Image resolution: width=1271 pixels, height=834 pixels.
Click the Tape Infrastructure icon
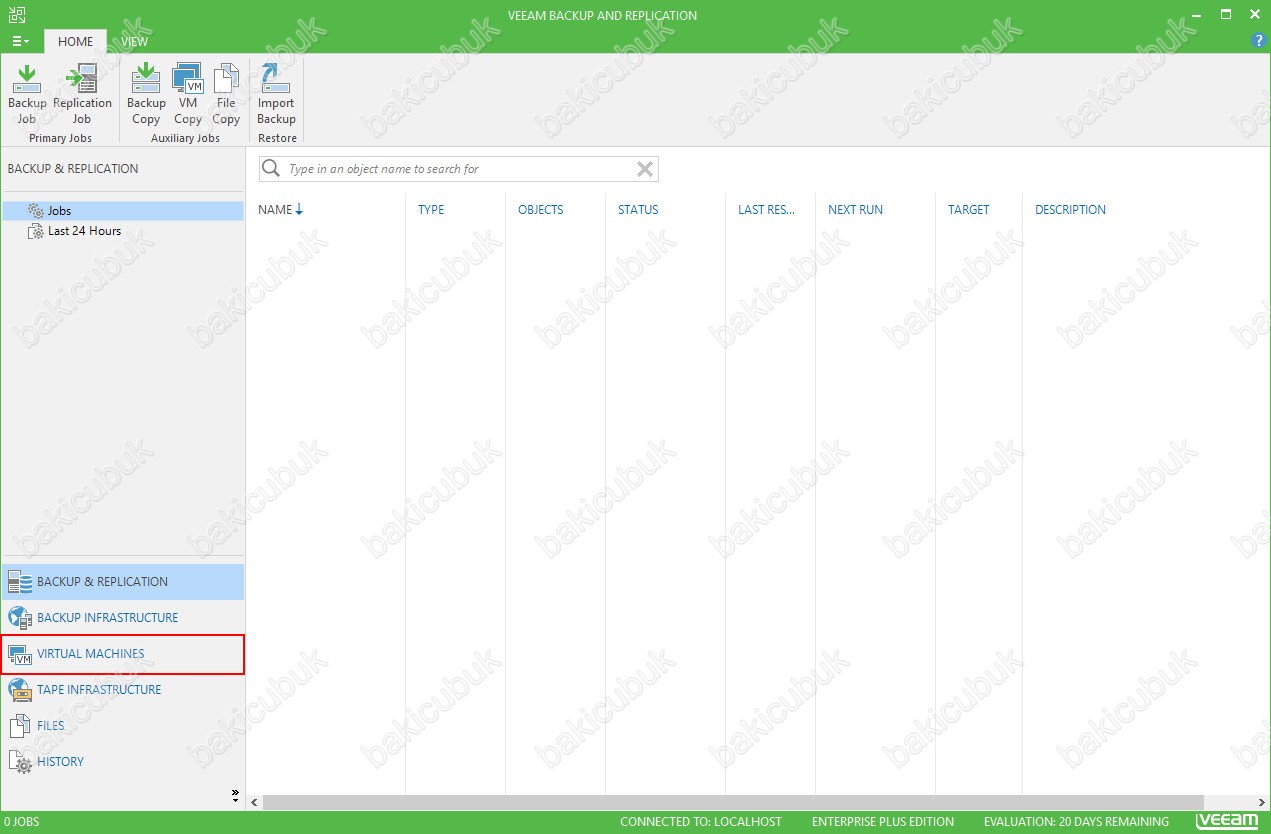[20, 690]
